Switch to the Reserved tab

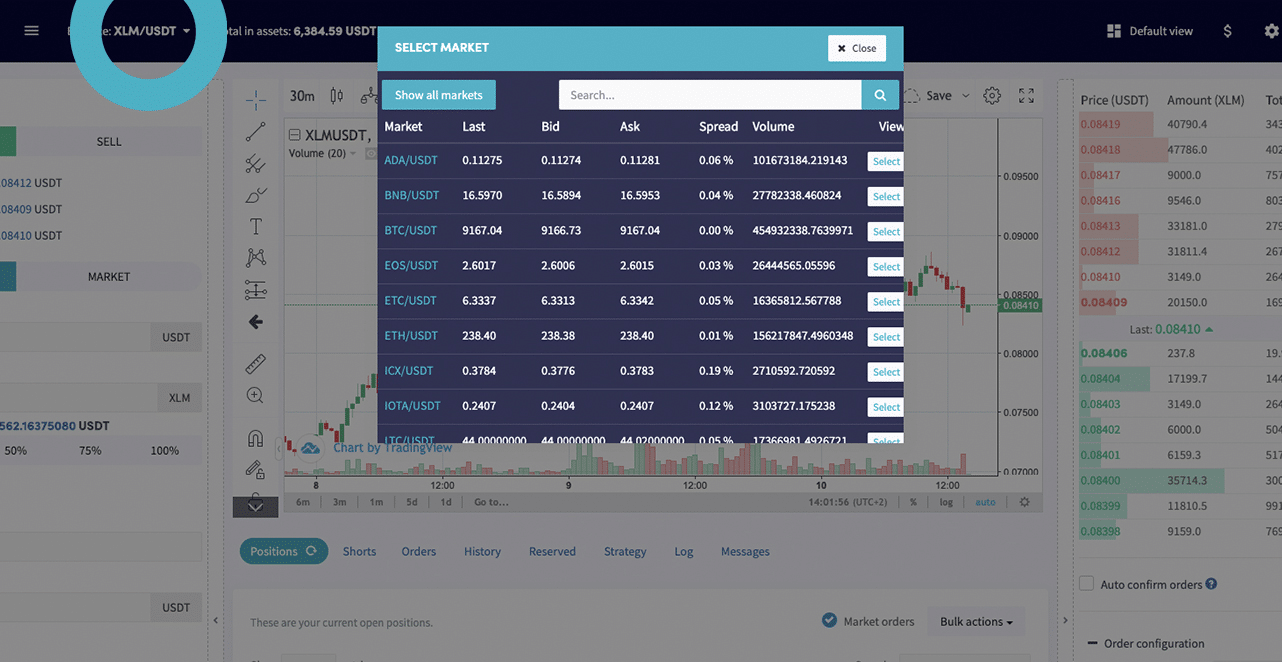point(552,551)
